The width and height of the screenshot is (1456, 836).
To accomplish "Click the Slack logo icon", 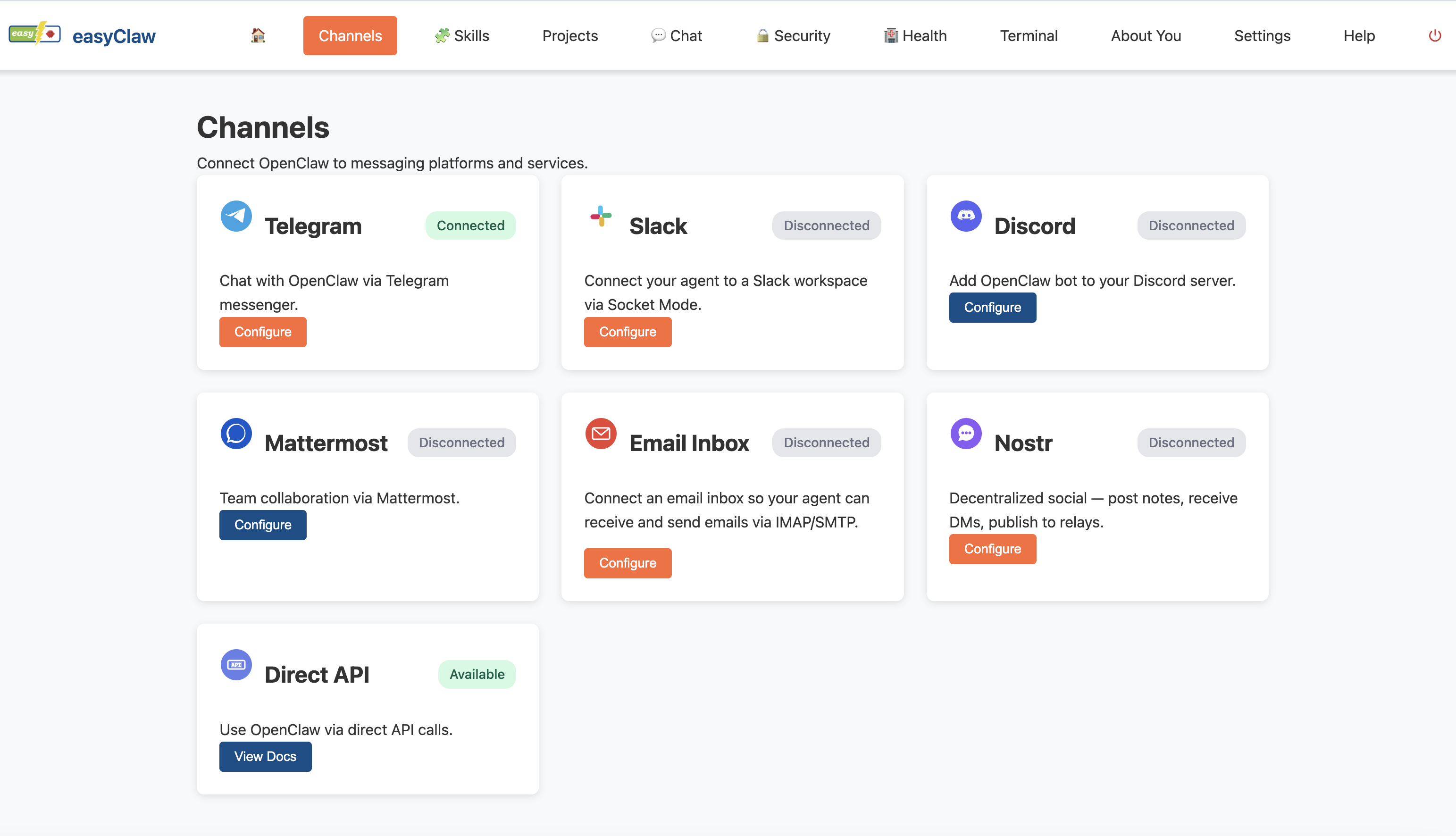I will point(601,217).
